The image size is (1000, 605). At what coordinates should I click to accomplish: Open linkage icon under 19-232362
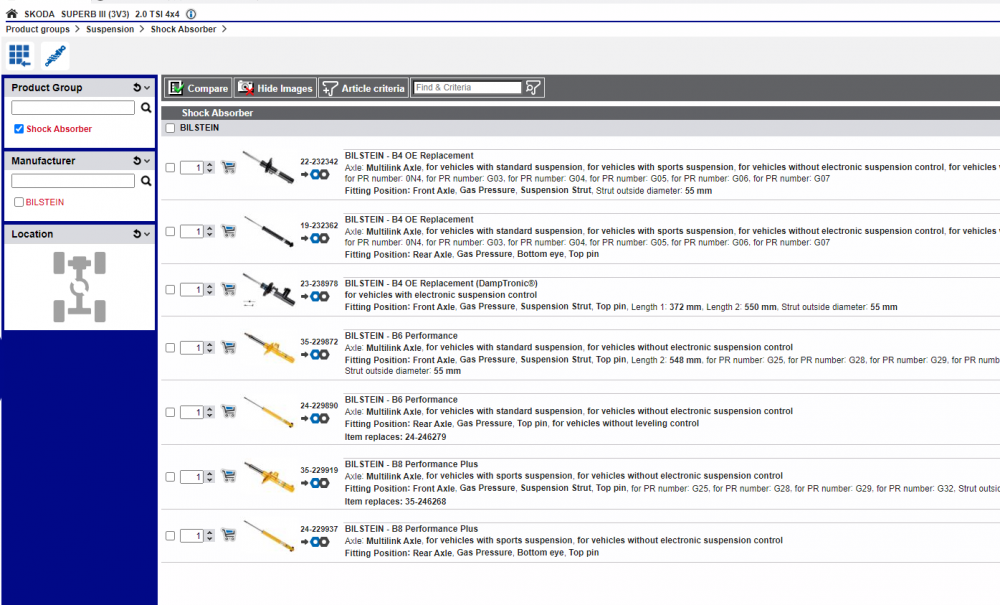click(316, 238)
